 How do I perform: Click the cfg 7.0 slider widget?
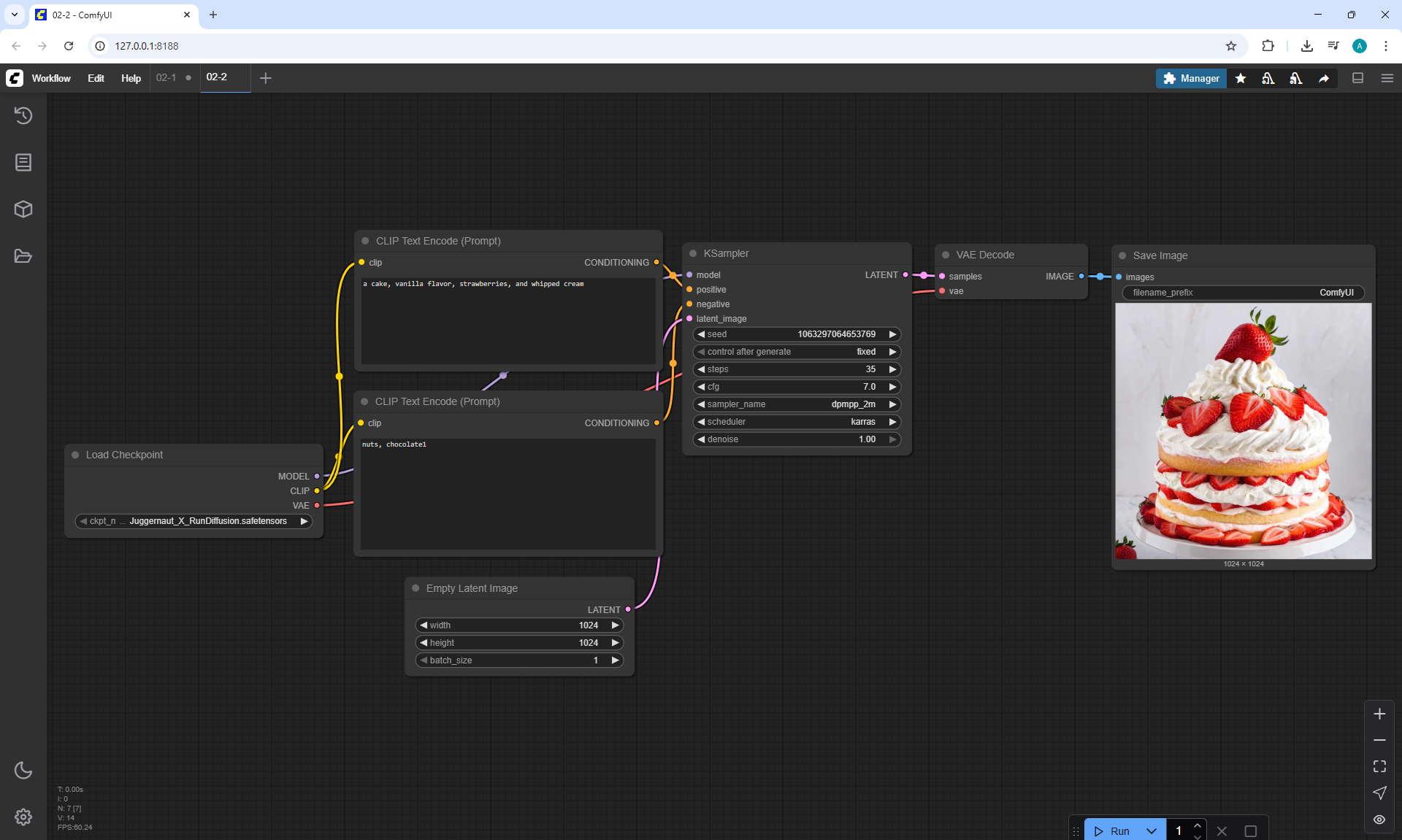click(796, 387)
